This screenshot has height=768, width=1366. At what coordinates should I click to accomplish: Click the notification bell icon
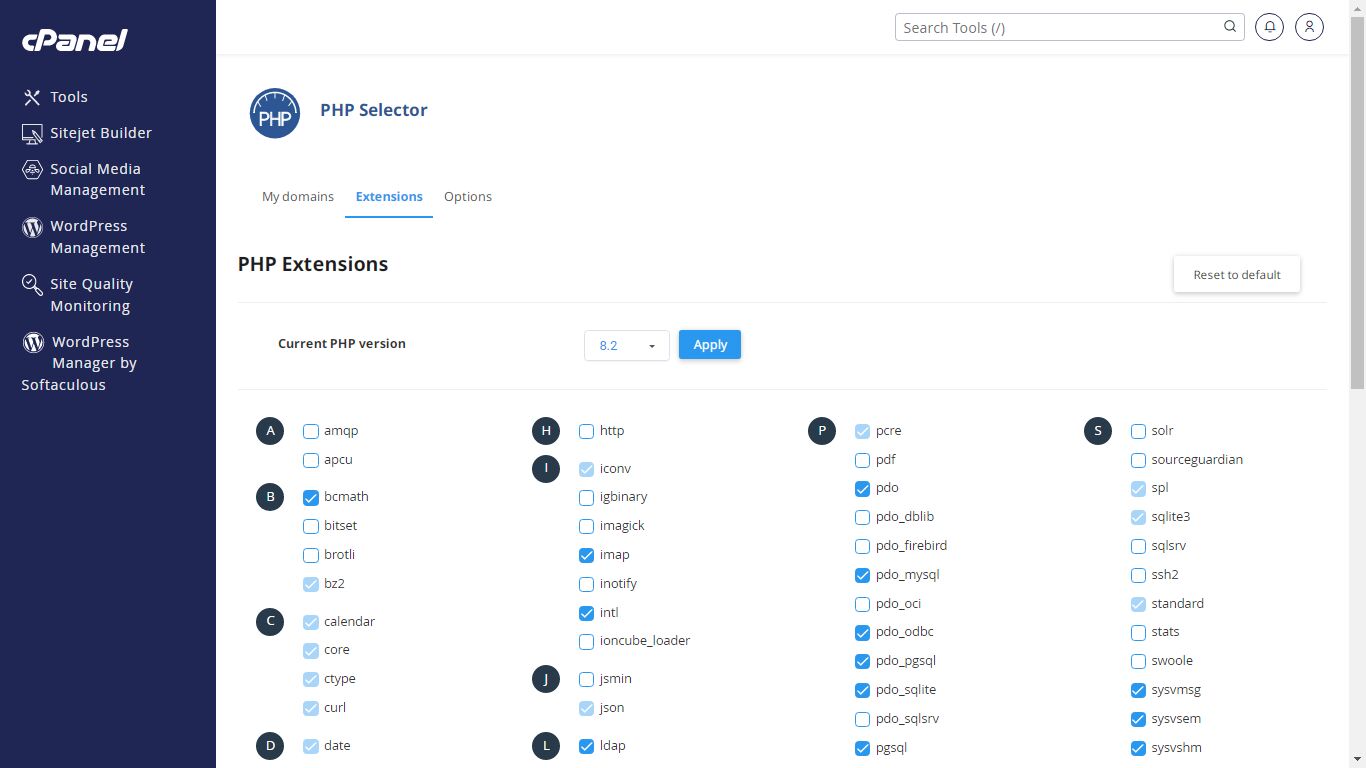[x=1269, y=27]
